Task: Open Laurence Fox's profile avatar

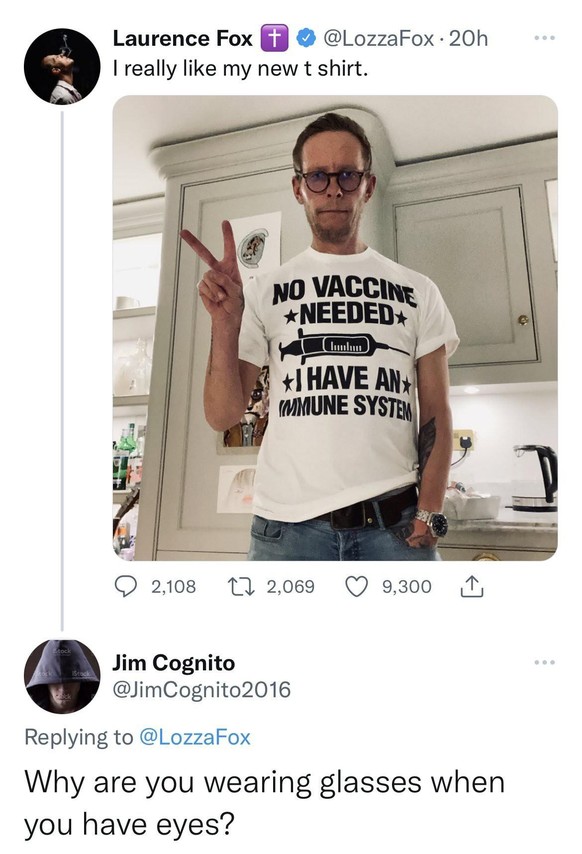Action: (x=62, y=66)
